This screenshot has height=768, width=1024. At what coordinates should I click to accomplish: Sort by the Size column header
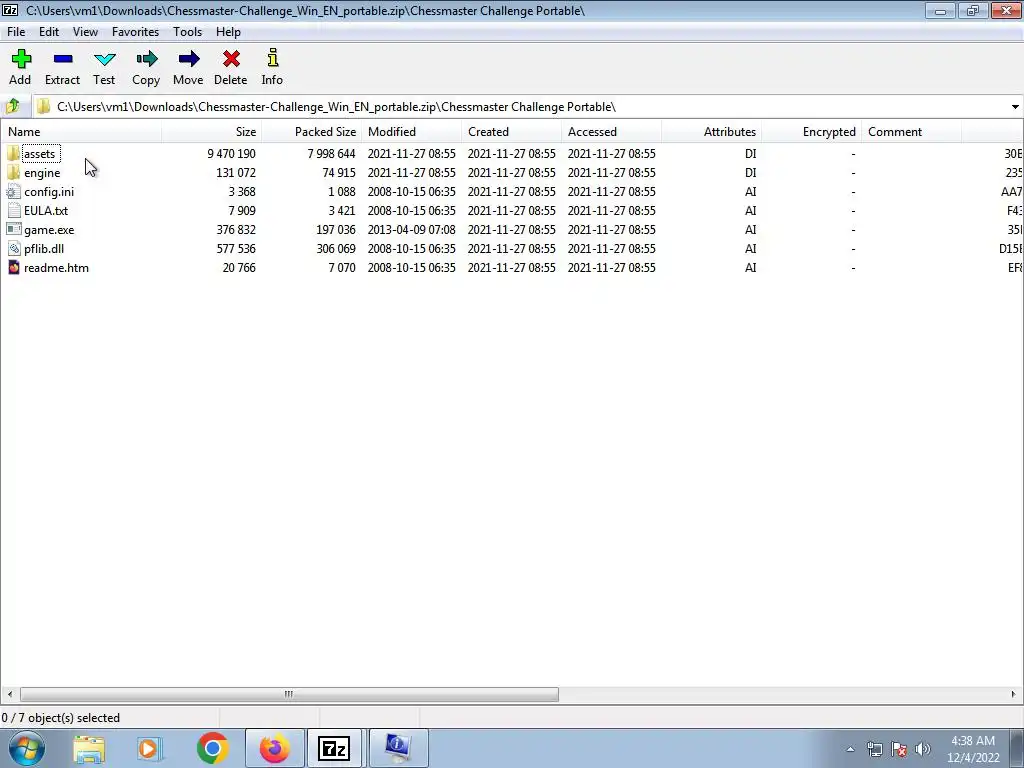212,132
